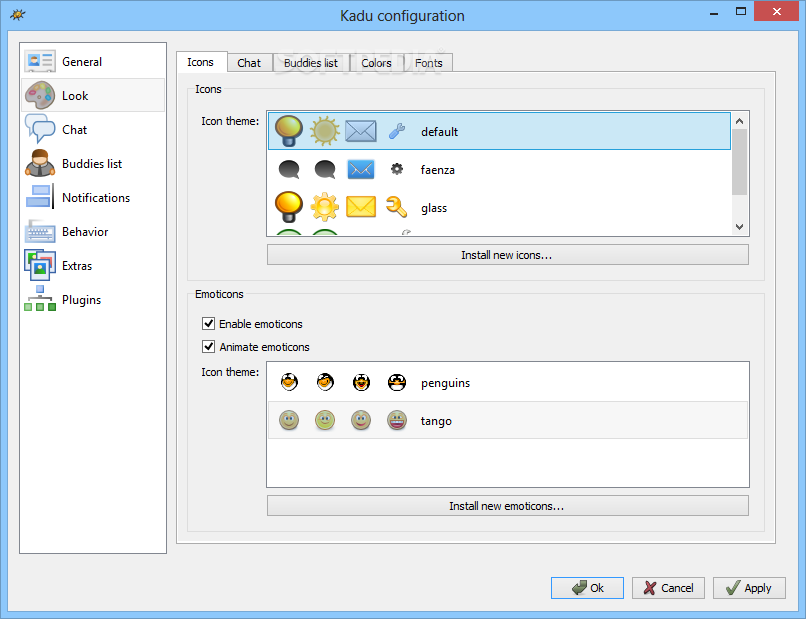This screenshot has height=619, width=806.
Task: Click Install new emoticons button
Action: (507, 506)
